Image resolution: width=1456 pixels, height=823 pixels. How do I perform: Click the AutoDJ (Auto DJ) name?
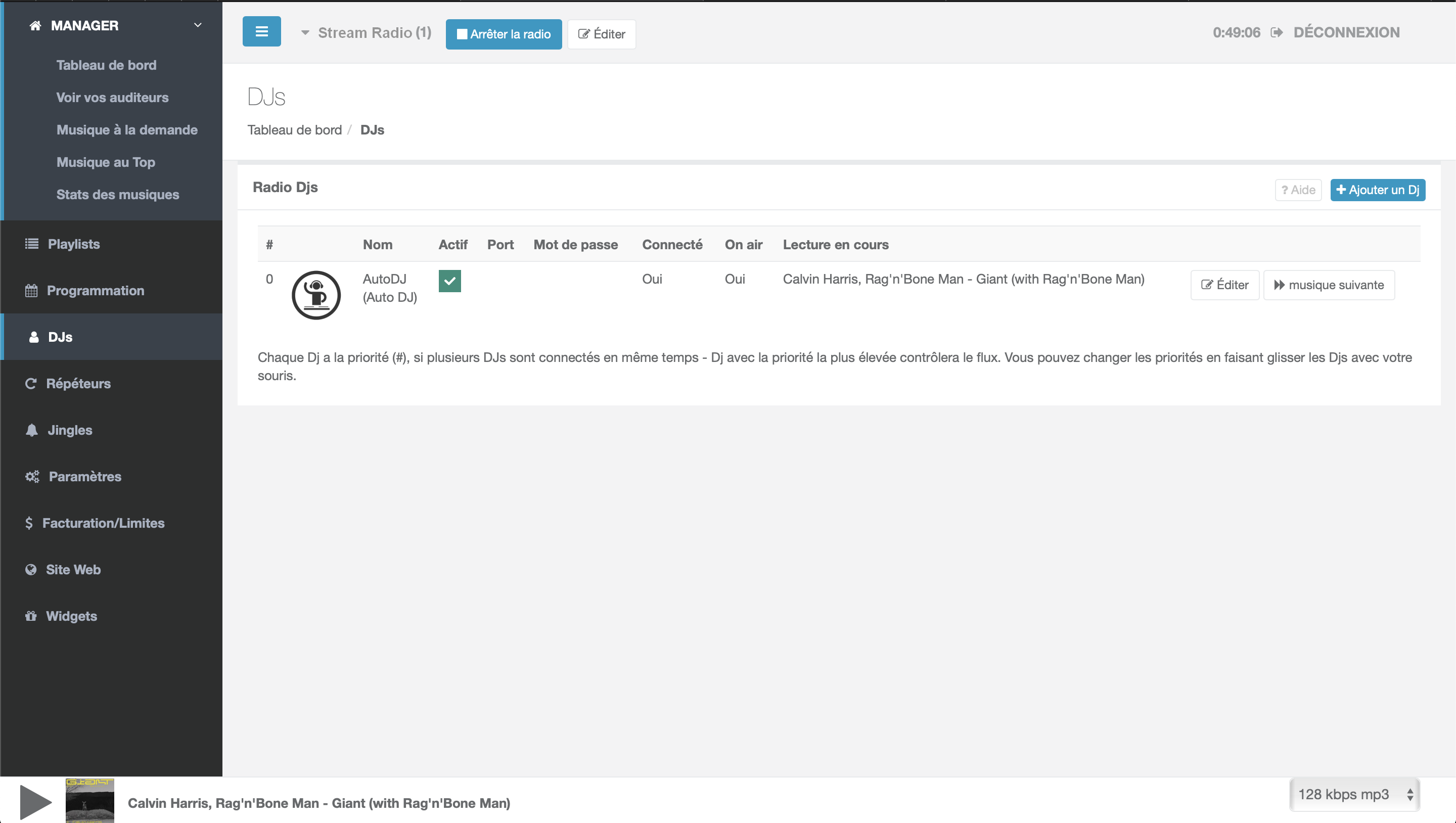389,288
